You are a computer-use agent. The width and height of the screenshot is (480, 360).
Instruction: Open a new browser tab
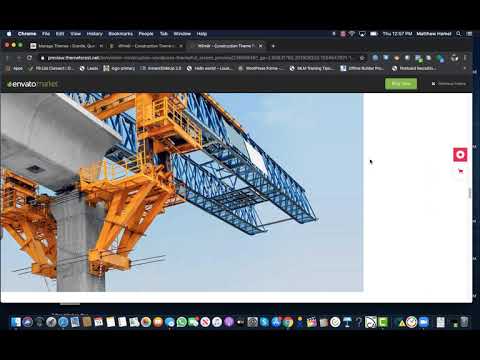coord(273,46)
